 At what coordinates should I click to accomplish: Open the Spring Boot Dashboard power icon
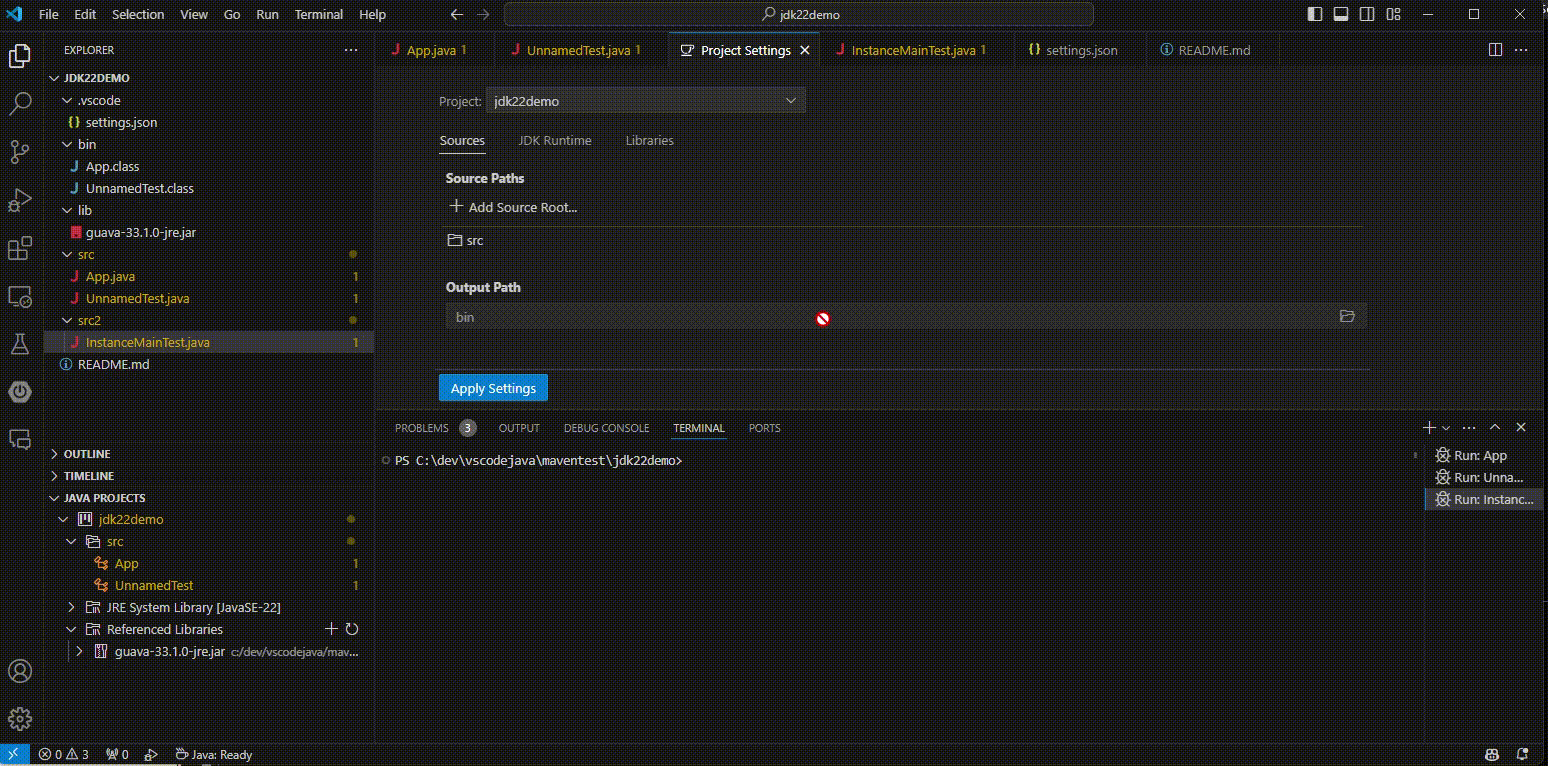(19, 391)
